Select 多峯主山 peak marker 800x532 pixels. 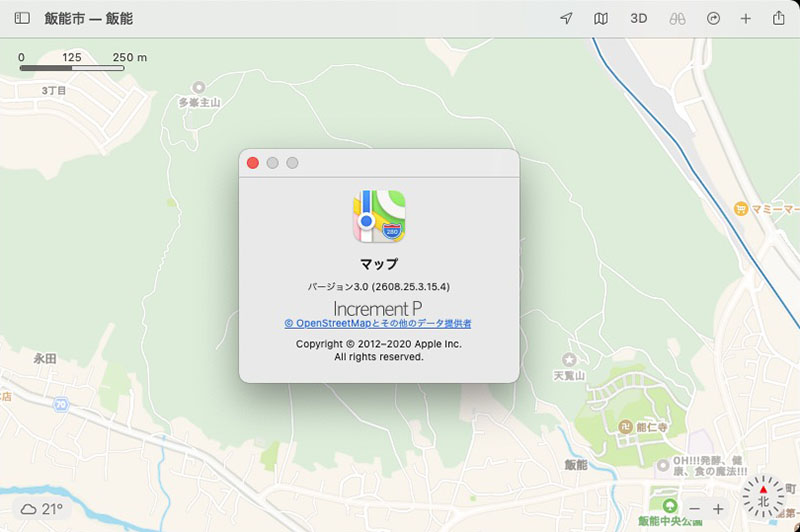tap(198, 87)
